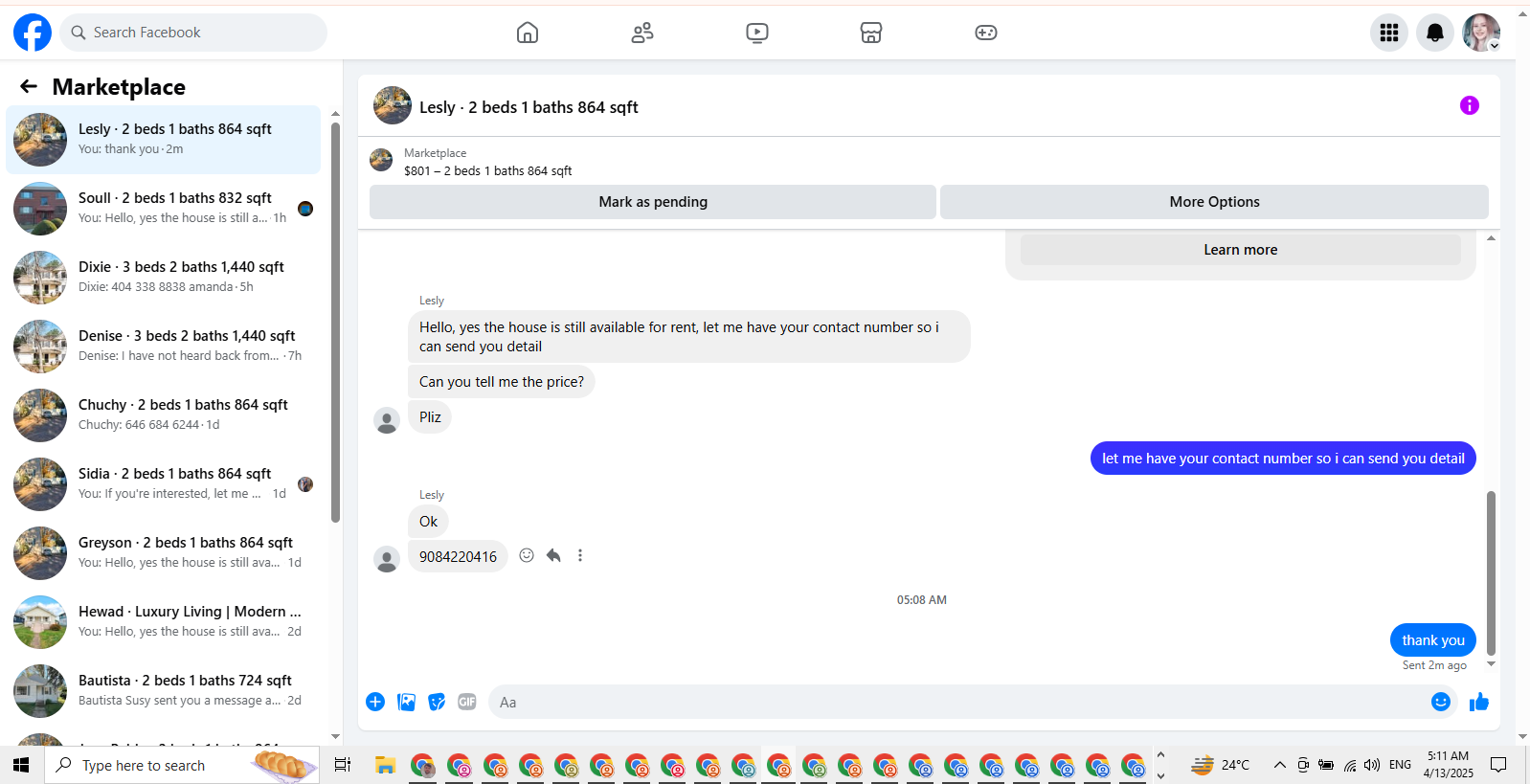Open Greyson 2 beds 864 sqft conversation
The height and width of the screenshot is (784, 1530).
click(164, 553)
